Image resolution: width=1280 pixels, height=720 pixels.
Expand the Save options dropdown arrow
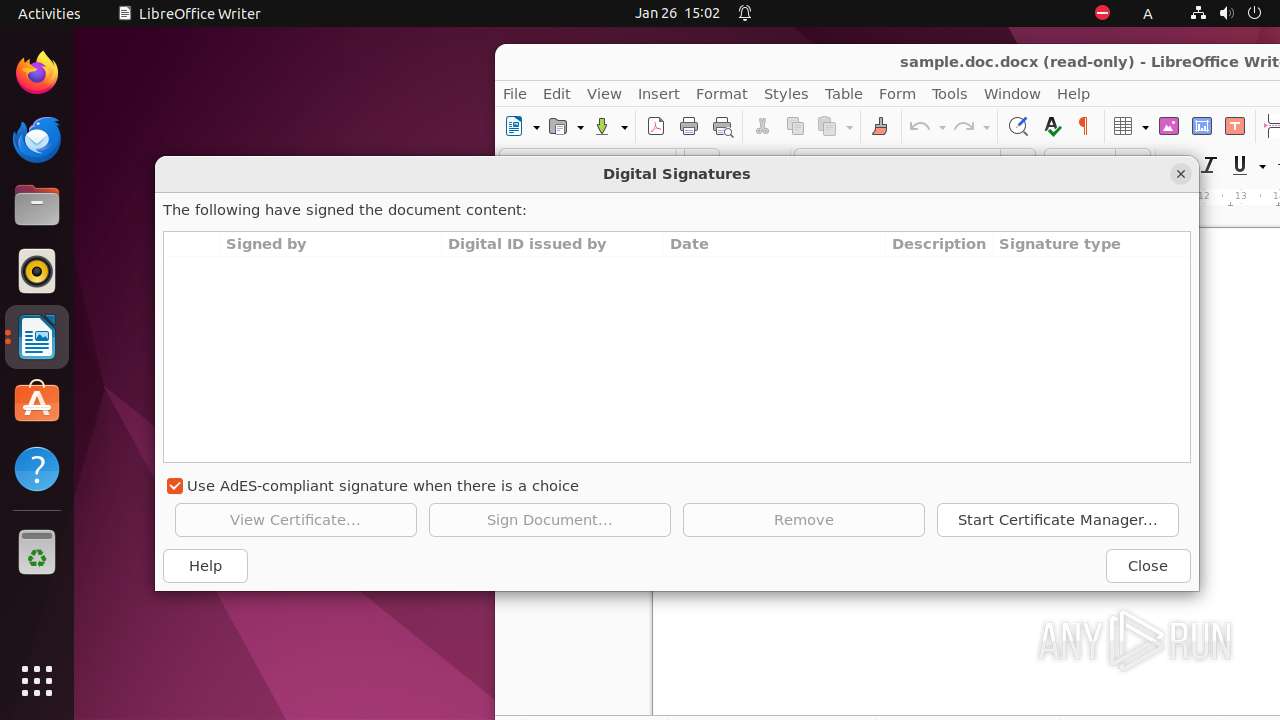tap(624, 127)
